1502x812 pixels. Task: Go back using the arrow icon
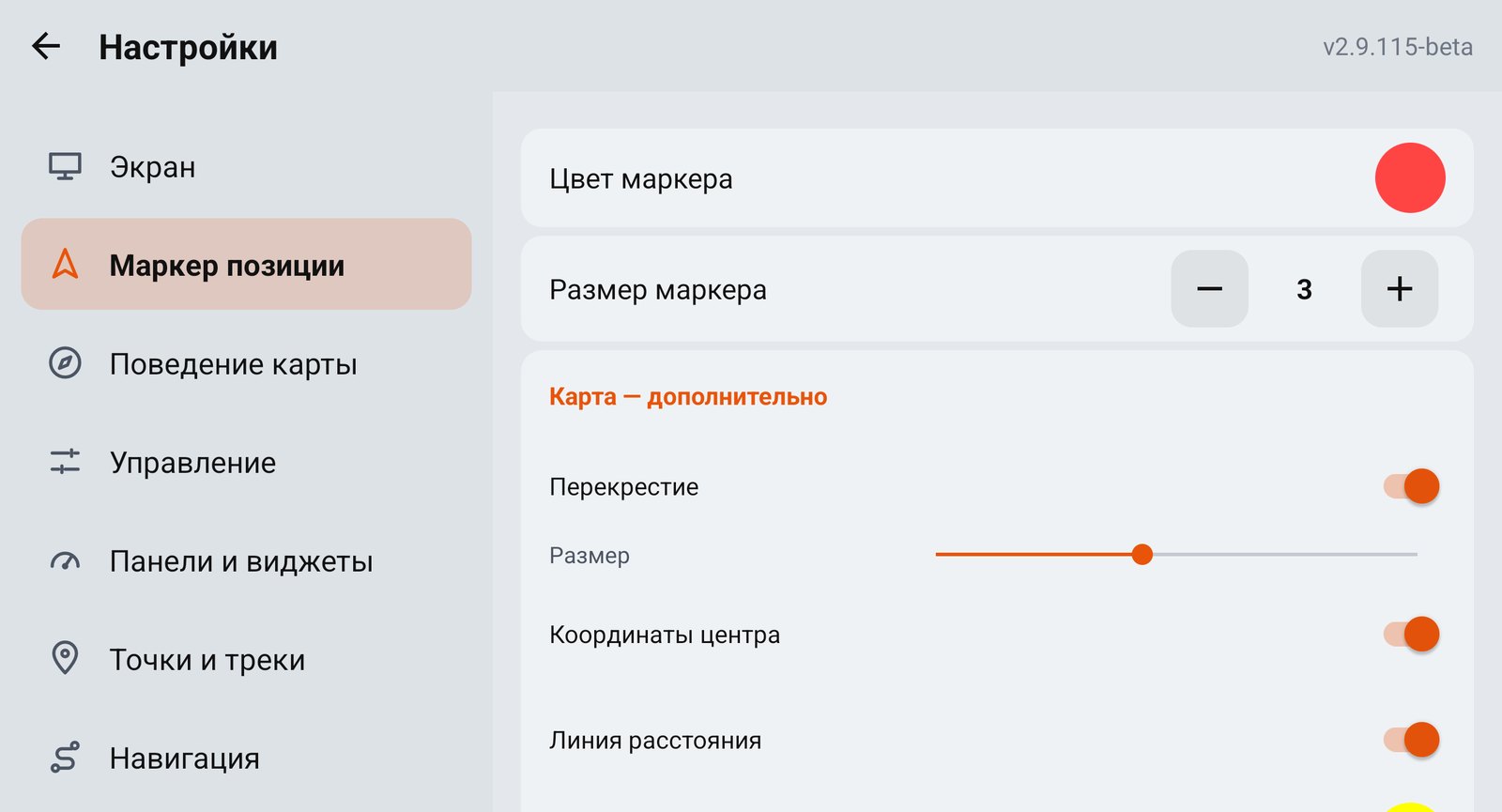[46, 46]
